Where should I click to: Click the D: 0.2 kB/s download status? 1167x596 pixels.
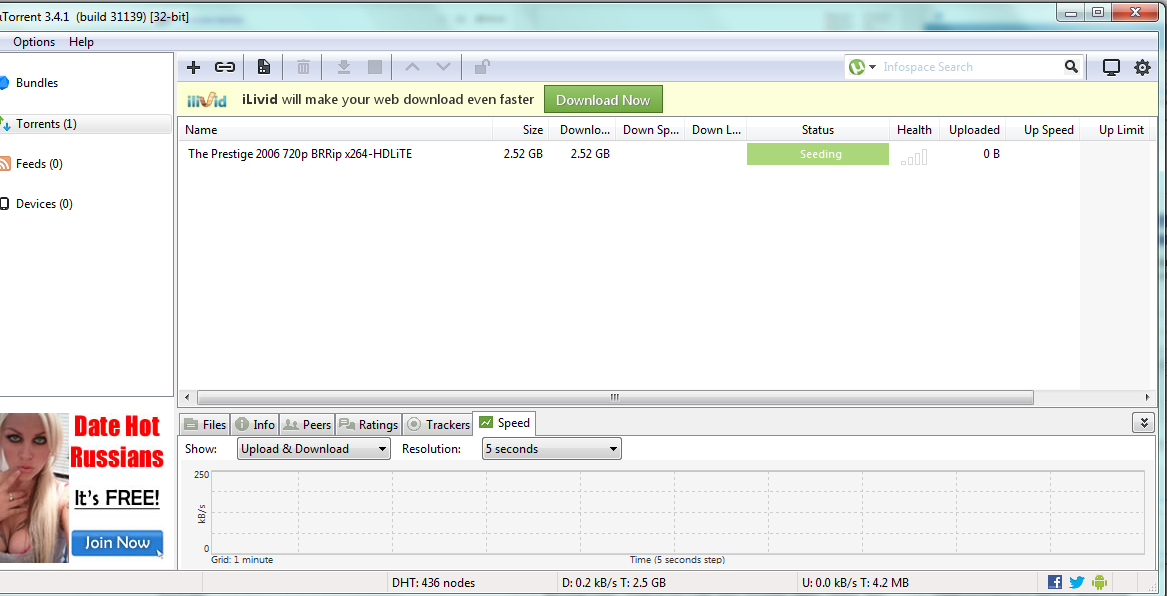click(614, 583)
